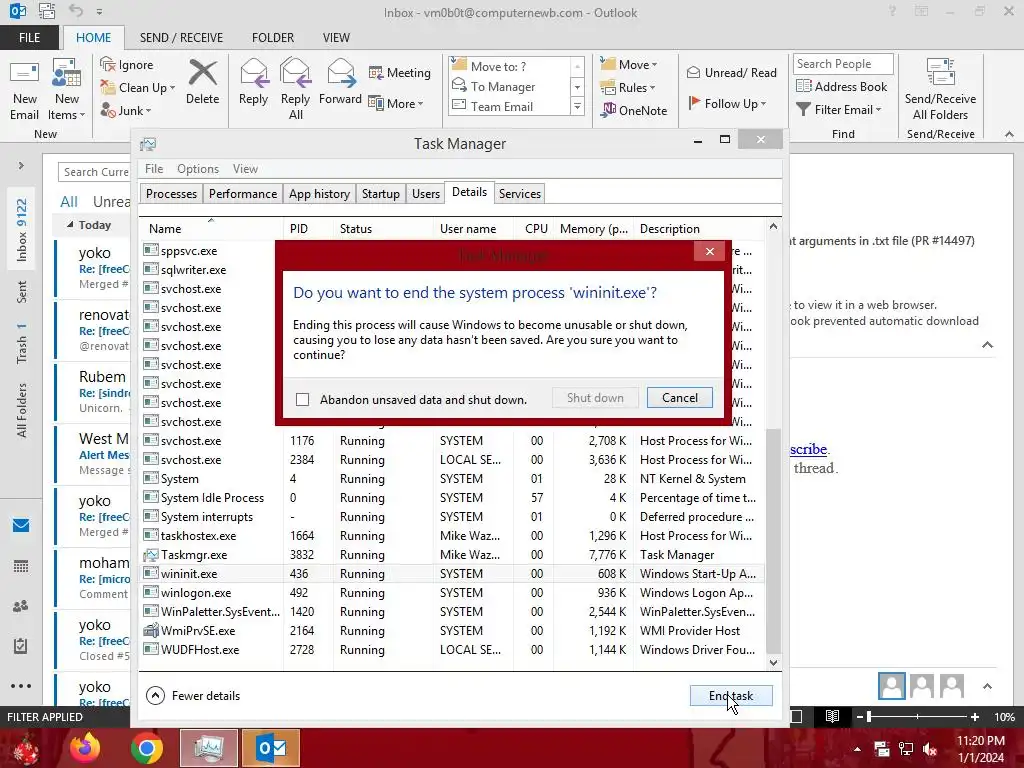The image size is (1024, 768).
Task: Switch to Performance tab in Task Manager
Action: pos(243,194)
